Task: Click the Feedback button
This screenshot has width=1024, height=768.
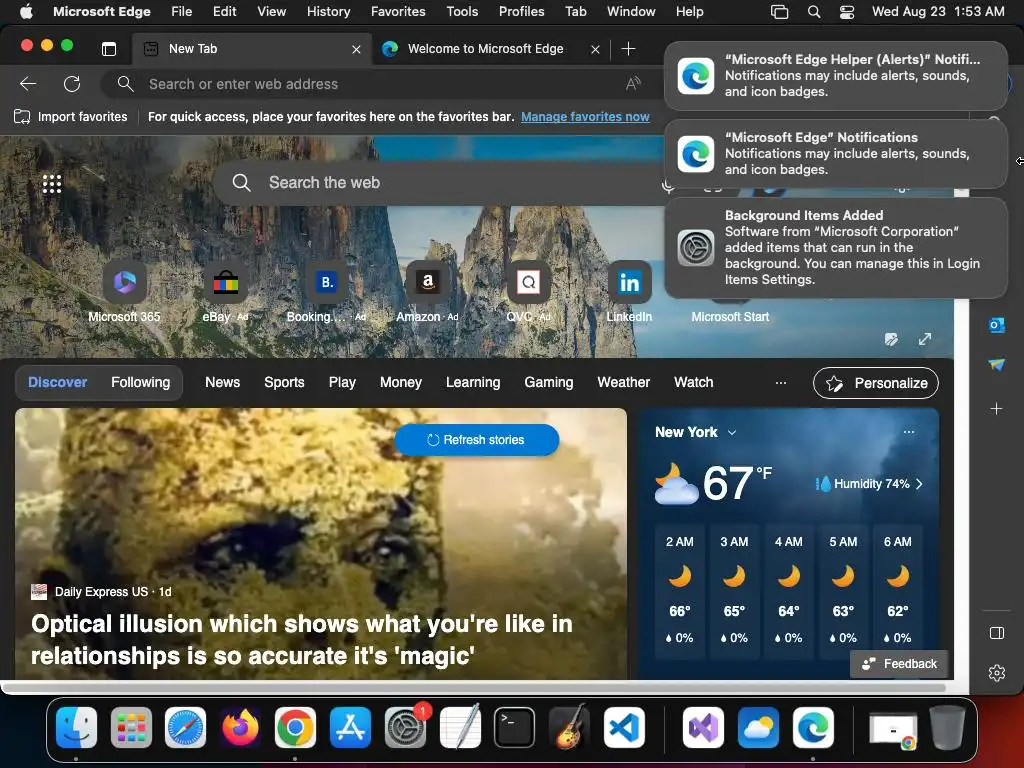Action: (x=899, y=664)
